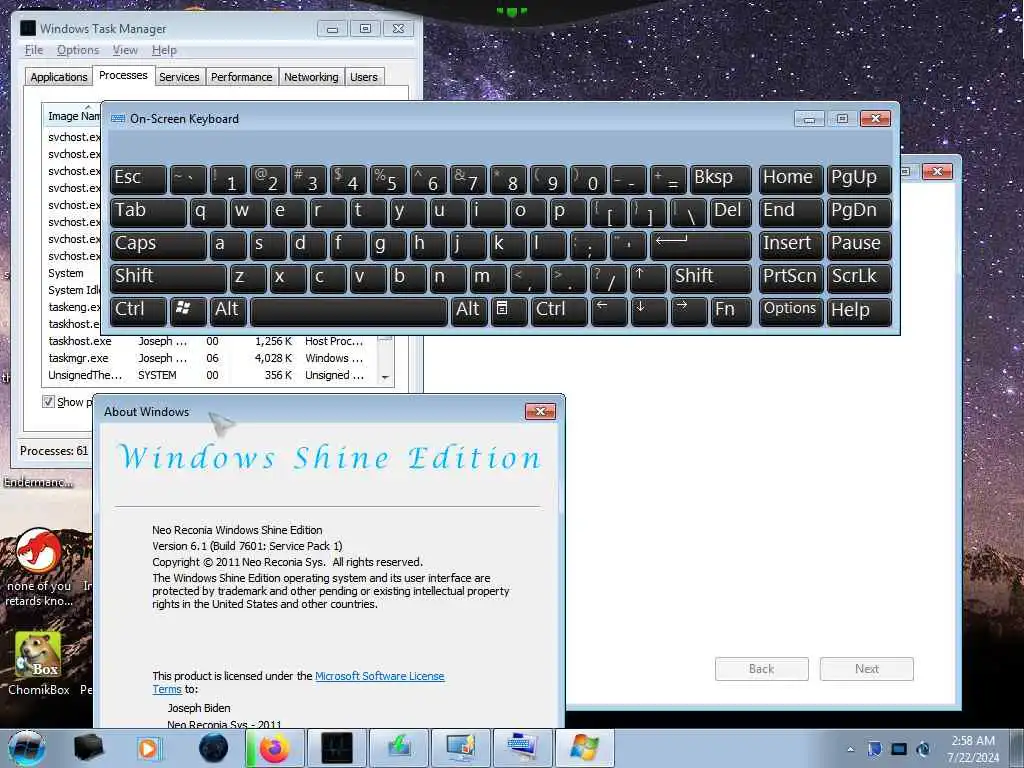This screenshot has width=1024, height=768.
Task: Click the Bksp key on keyboard
Action: (x=720, y=179)
